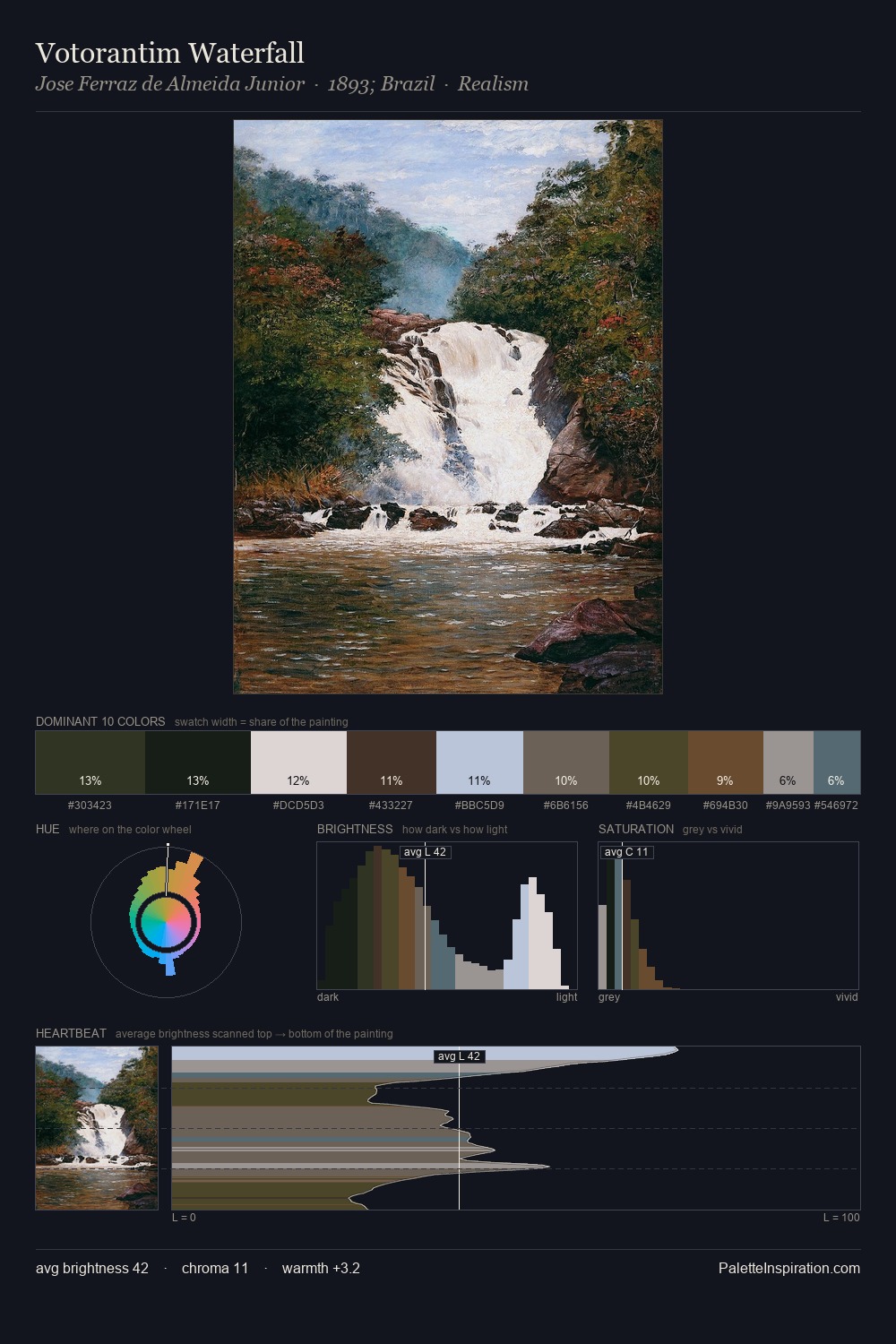The image size is (896, 1344).
Task: Click the brightness histogram chart
Action: (x=447, y=916)
